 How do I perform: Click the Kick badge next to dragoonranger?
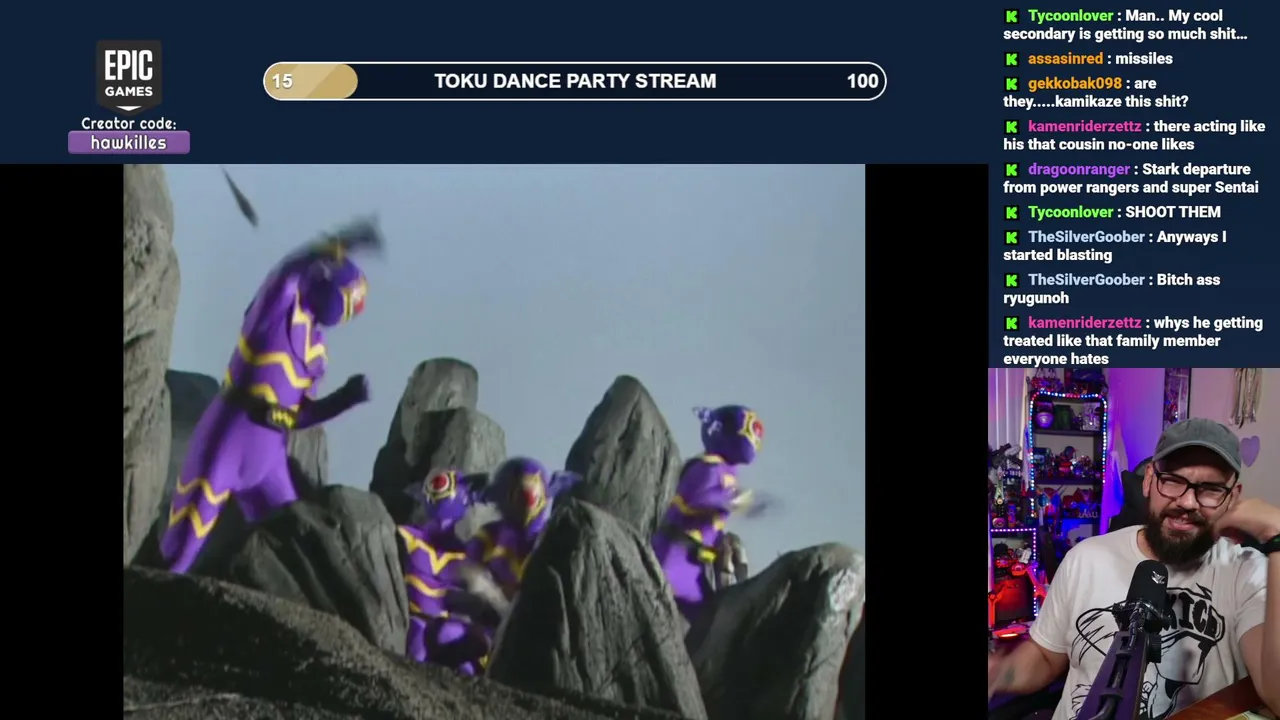[1012, 170]
